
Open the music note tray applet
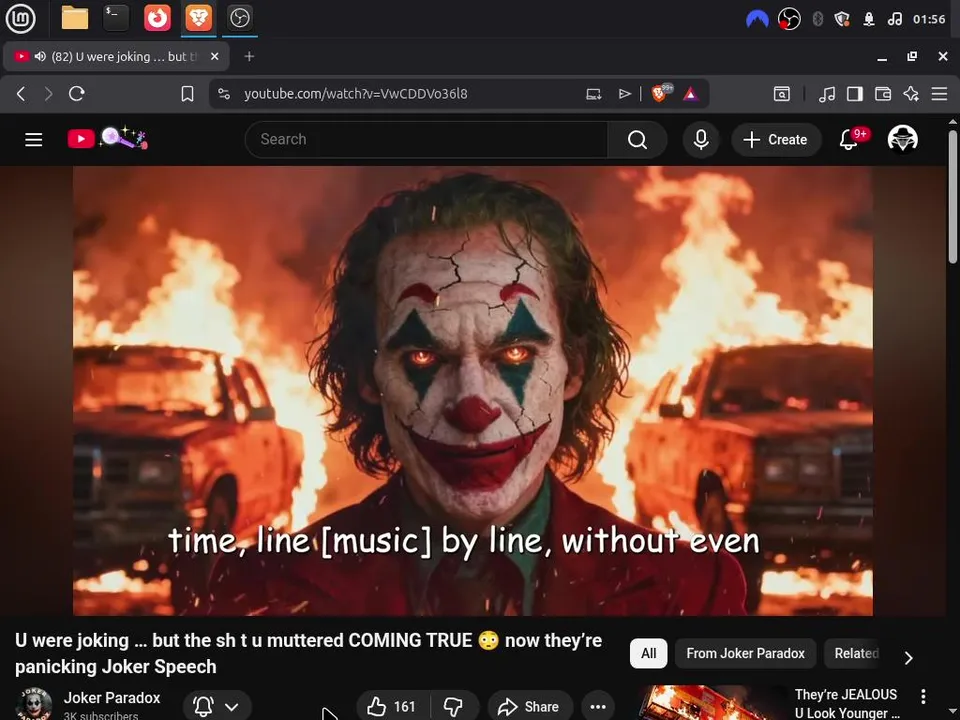[895, 20]
